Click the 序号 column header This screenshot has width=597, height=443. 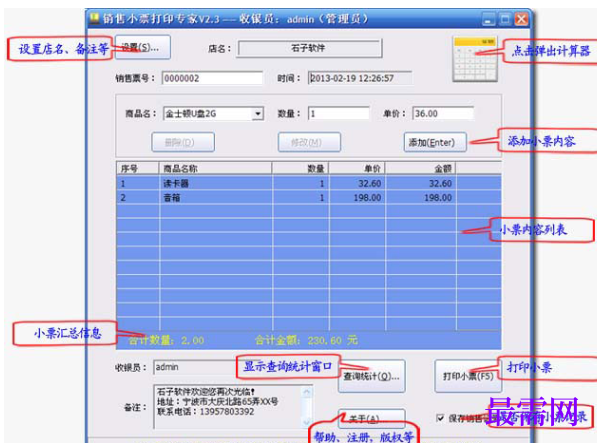tap(137, 168)
